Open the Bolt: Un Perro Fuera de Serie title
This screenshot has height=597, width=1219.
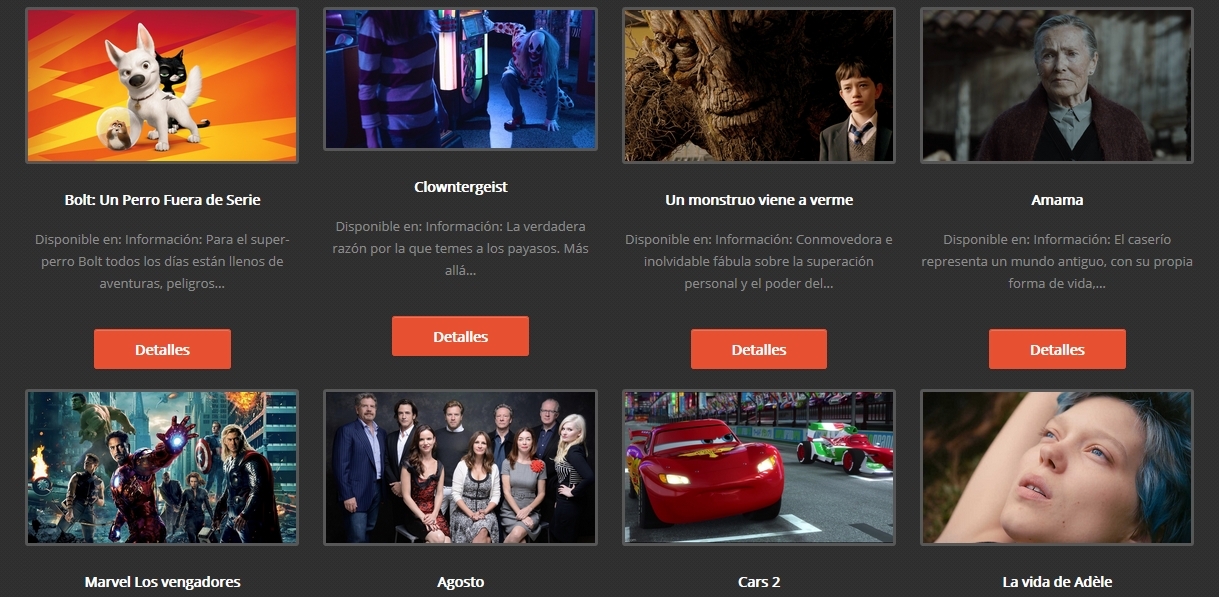coord(162,200)
